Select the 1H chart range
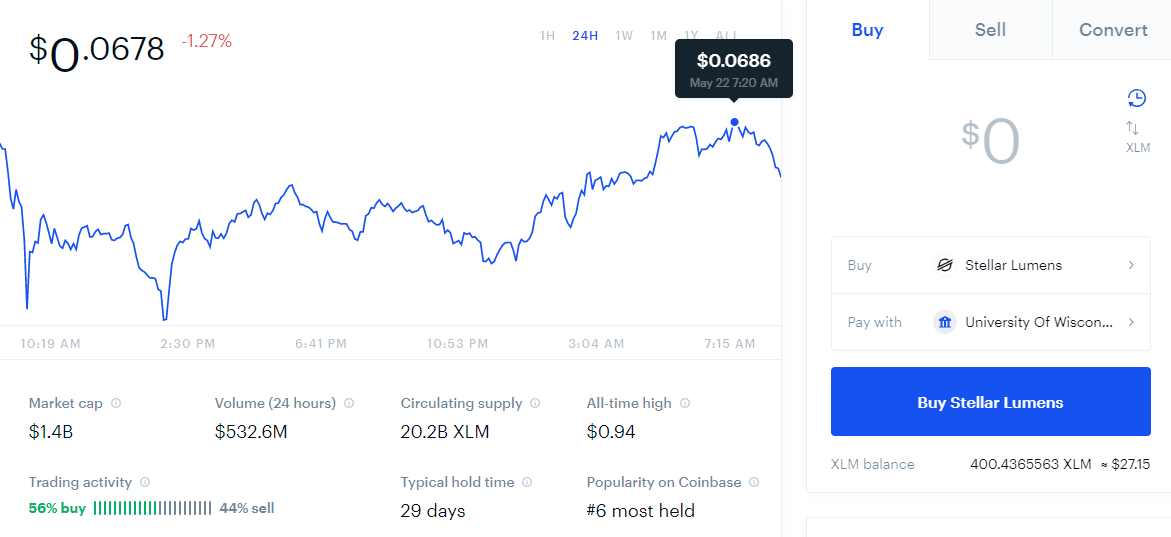 (547, 35)
